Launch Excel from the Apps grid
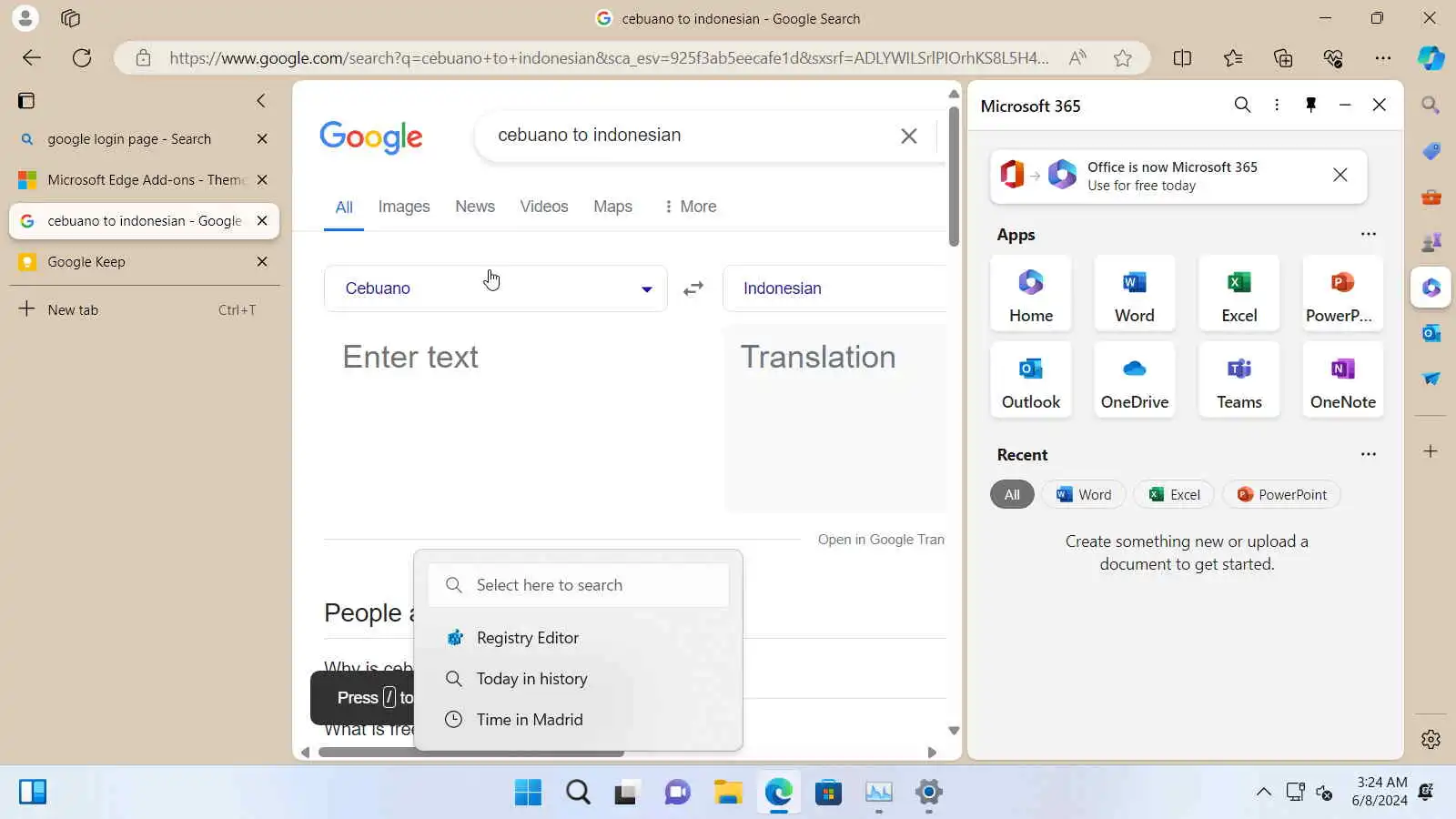This screenshot has height=819, width=1456. pyautogui.click(x=1239, y=293)
